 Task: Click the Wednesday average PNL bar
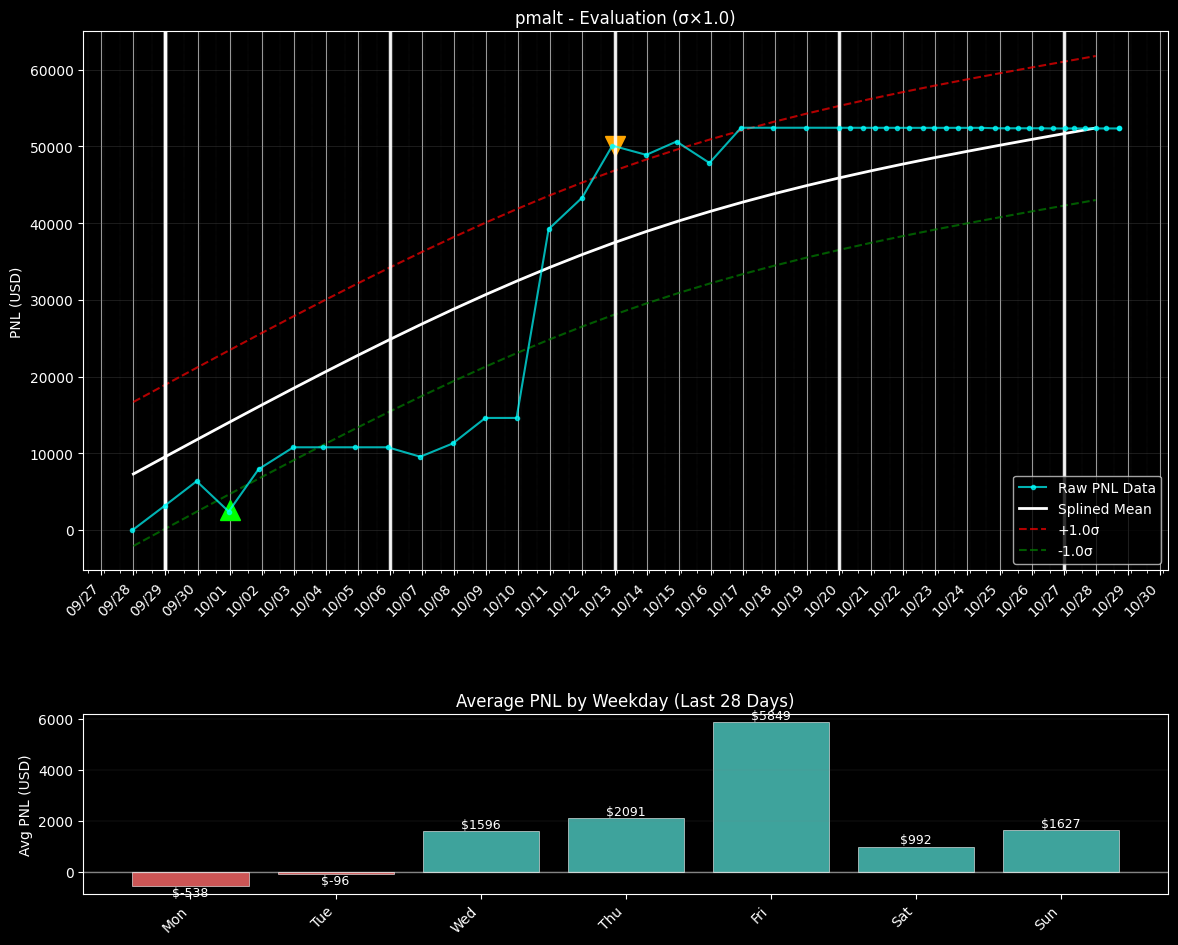click(x=481, y=851)
